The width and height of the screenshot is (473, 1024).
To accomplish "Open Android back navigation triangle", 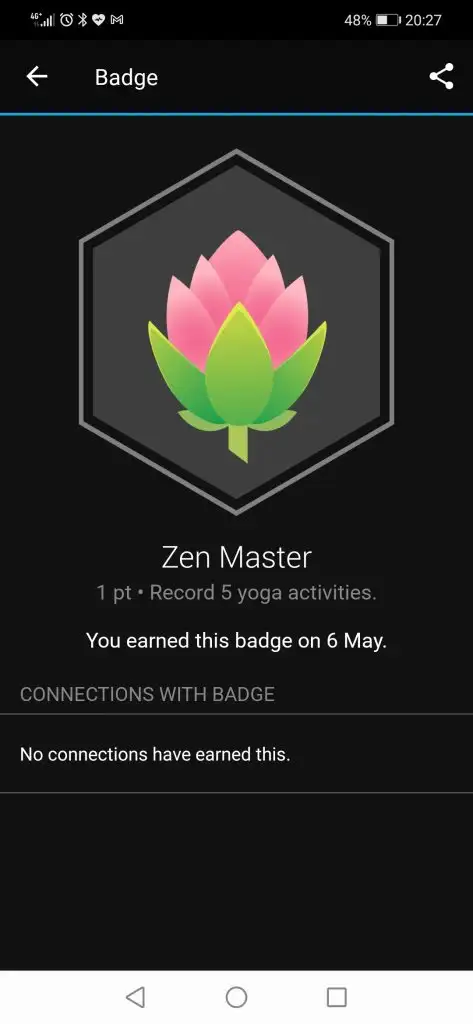I will pos(135,997).
